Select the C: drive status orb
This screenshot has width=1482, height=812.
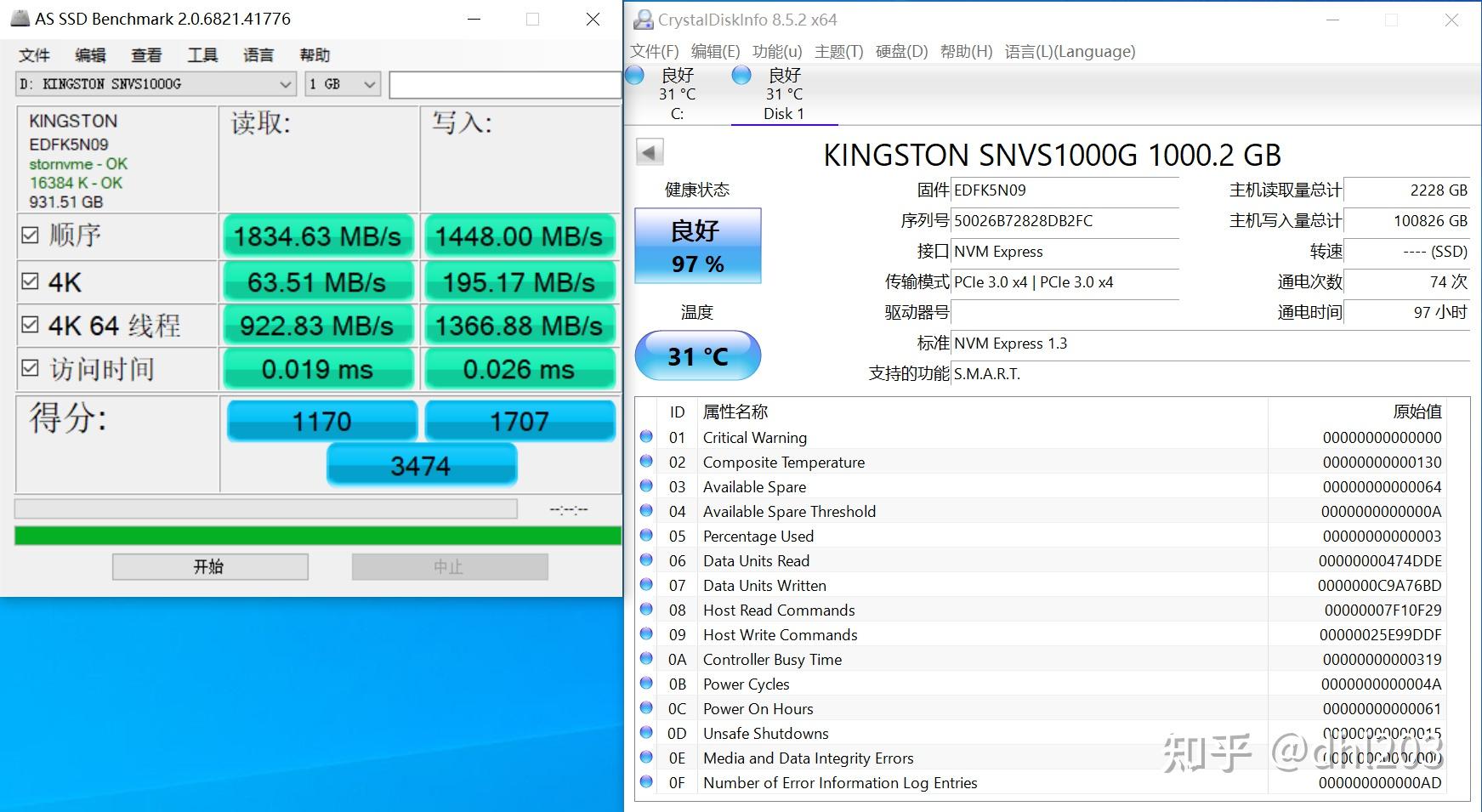pyautogui.click(x=634, y=75)
